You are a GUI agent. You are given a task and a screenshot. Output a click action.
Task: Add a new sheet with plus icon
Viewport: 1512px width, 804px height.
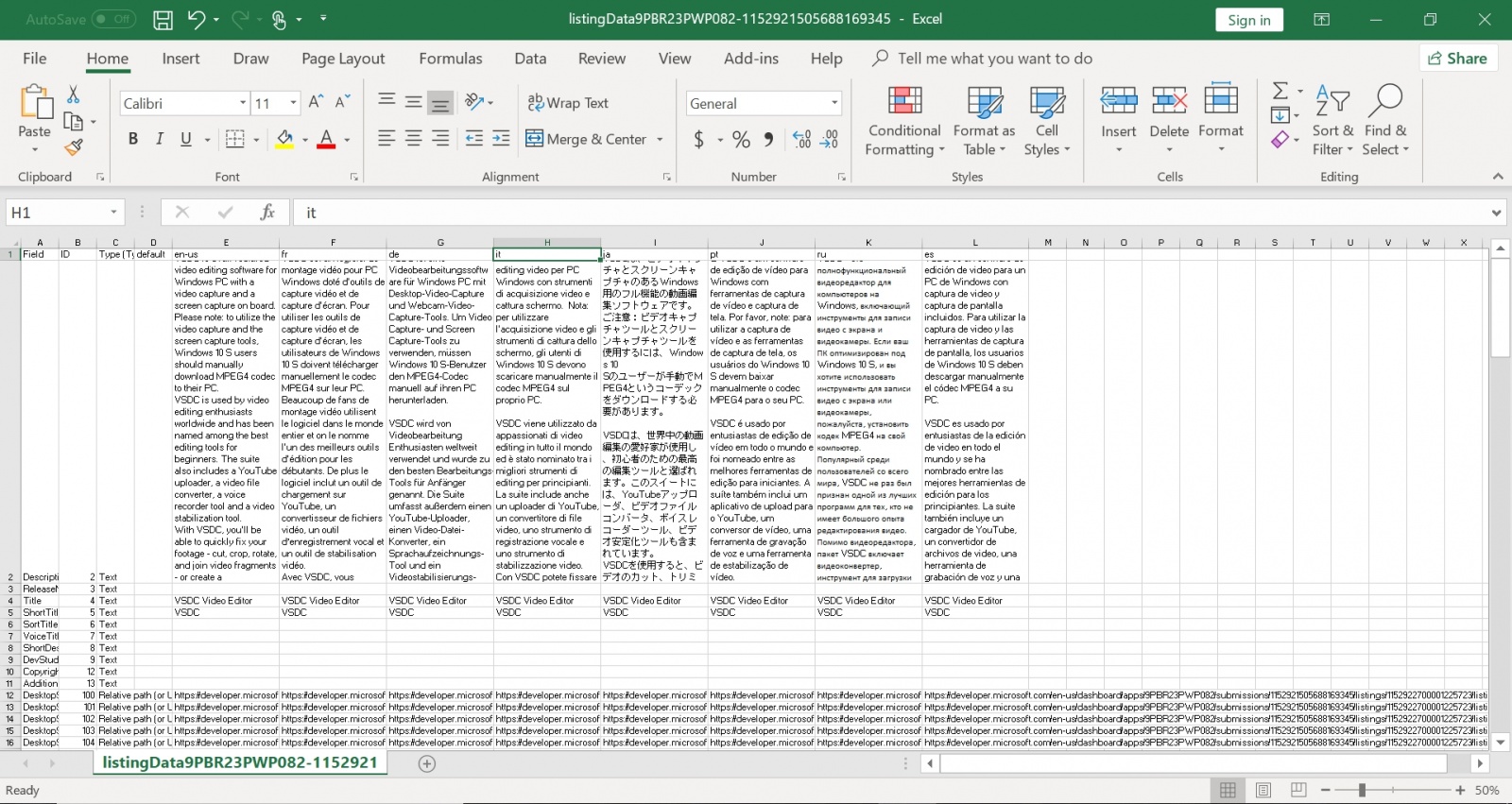tap(427, 763)
